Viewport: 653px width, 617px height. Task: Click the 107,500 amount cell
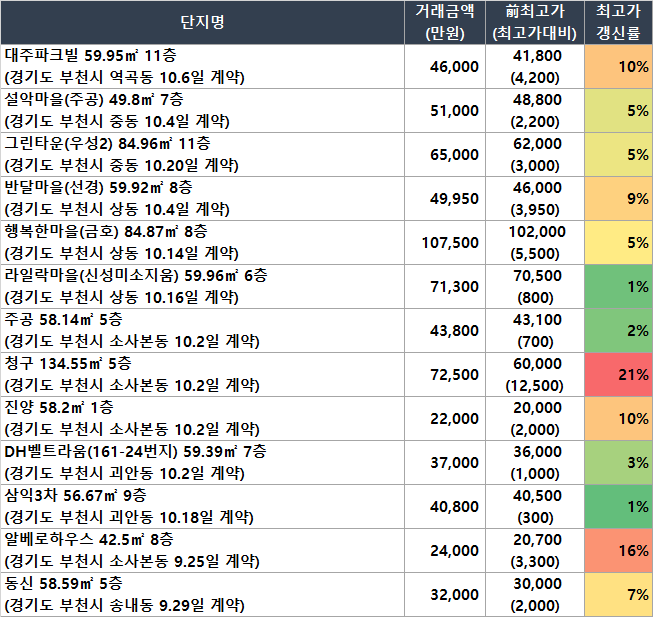(x=445, y=243)
